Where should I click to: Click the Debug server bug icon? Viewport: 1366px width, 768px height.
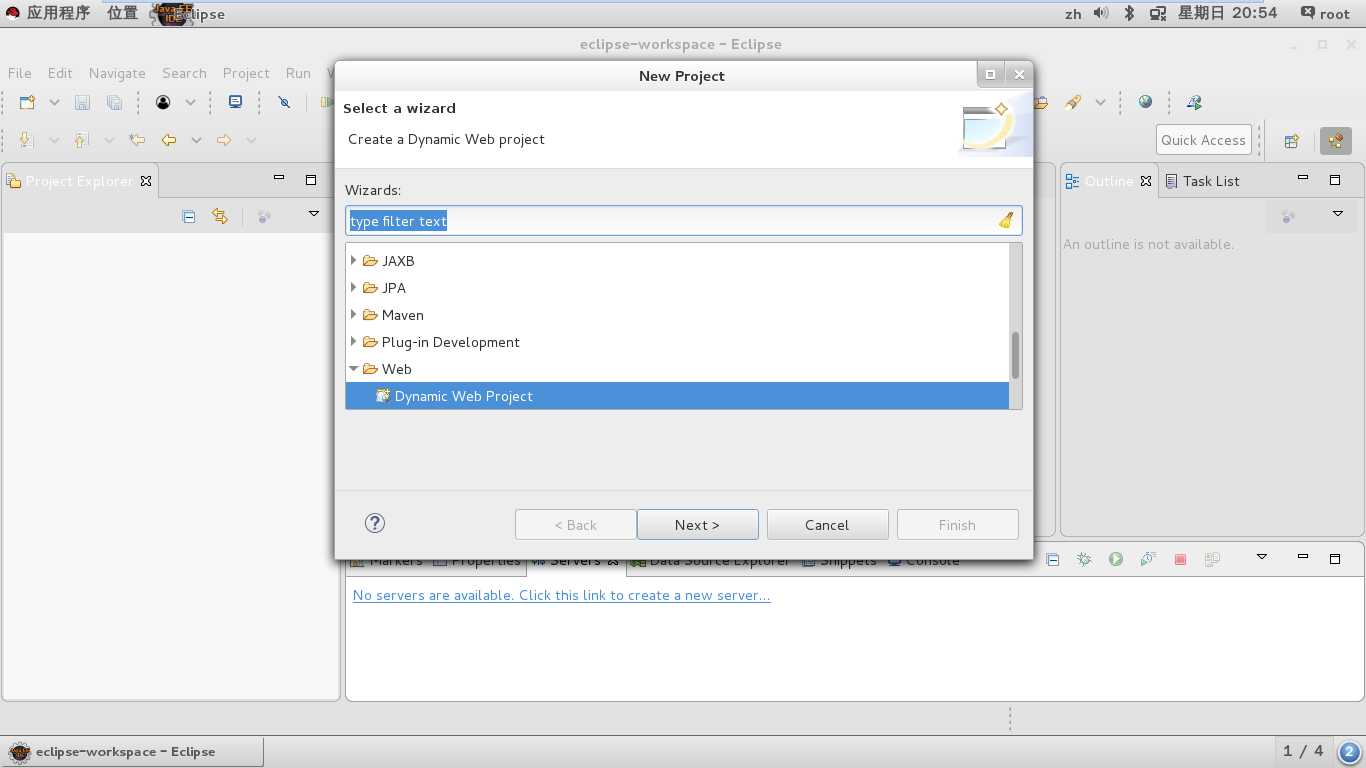1084,559
